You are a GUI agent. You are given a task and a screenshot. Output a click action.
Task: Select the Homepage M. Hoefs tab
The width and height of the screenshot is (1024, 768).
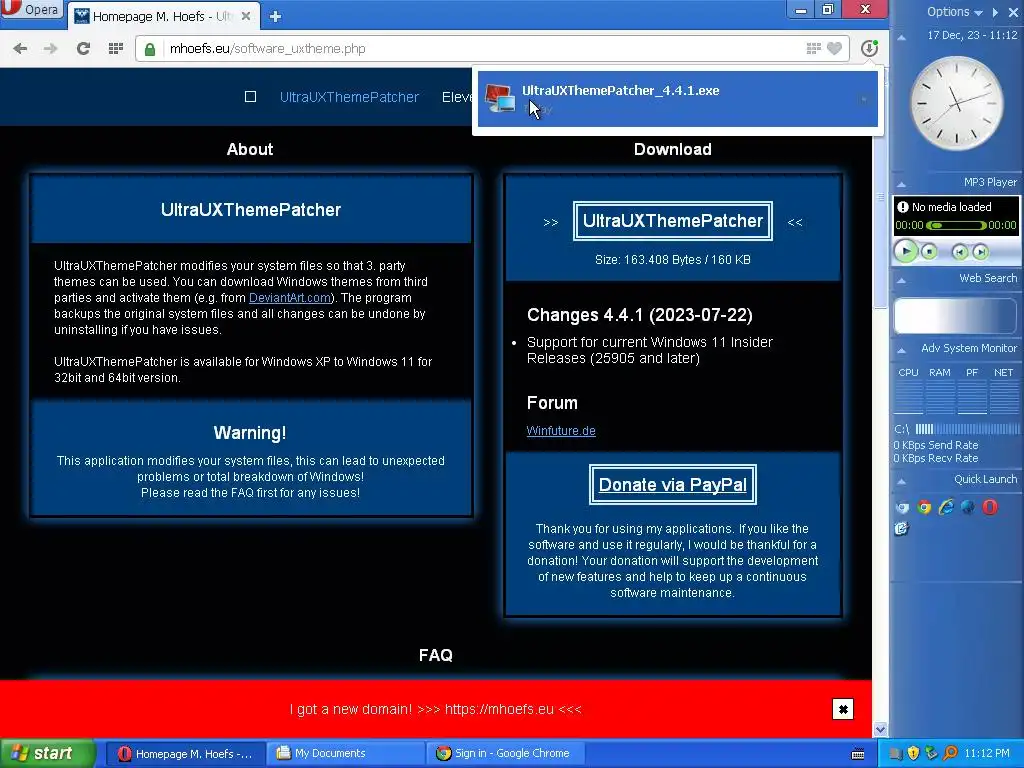[x=163, y=16]
